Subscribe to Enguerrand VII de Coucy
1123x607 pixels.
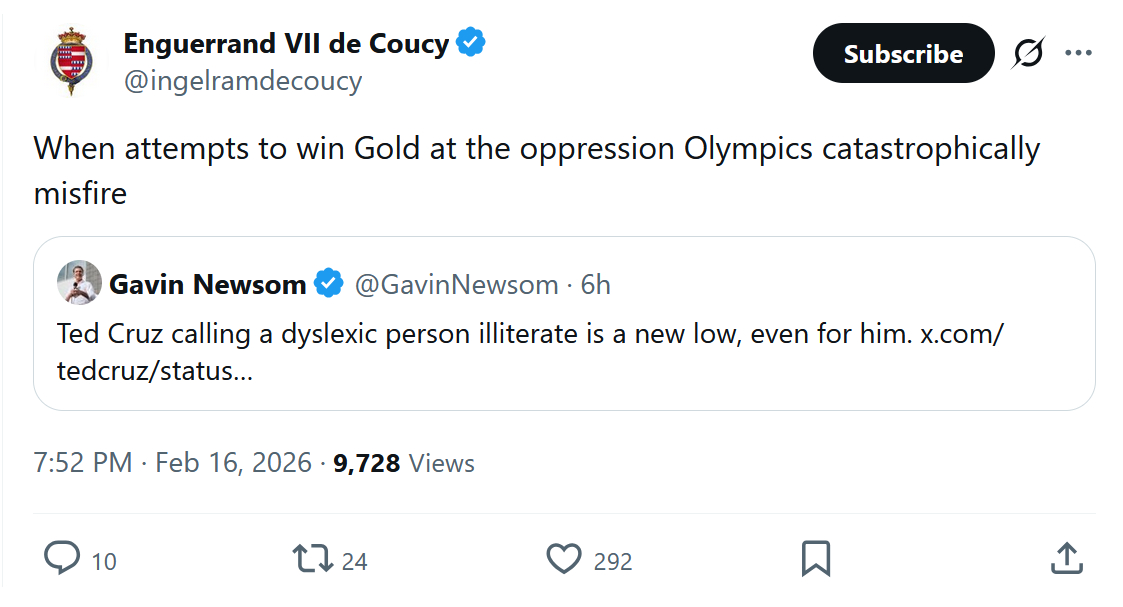[903, 53]
